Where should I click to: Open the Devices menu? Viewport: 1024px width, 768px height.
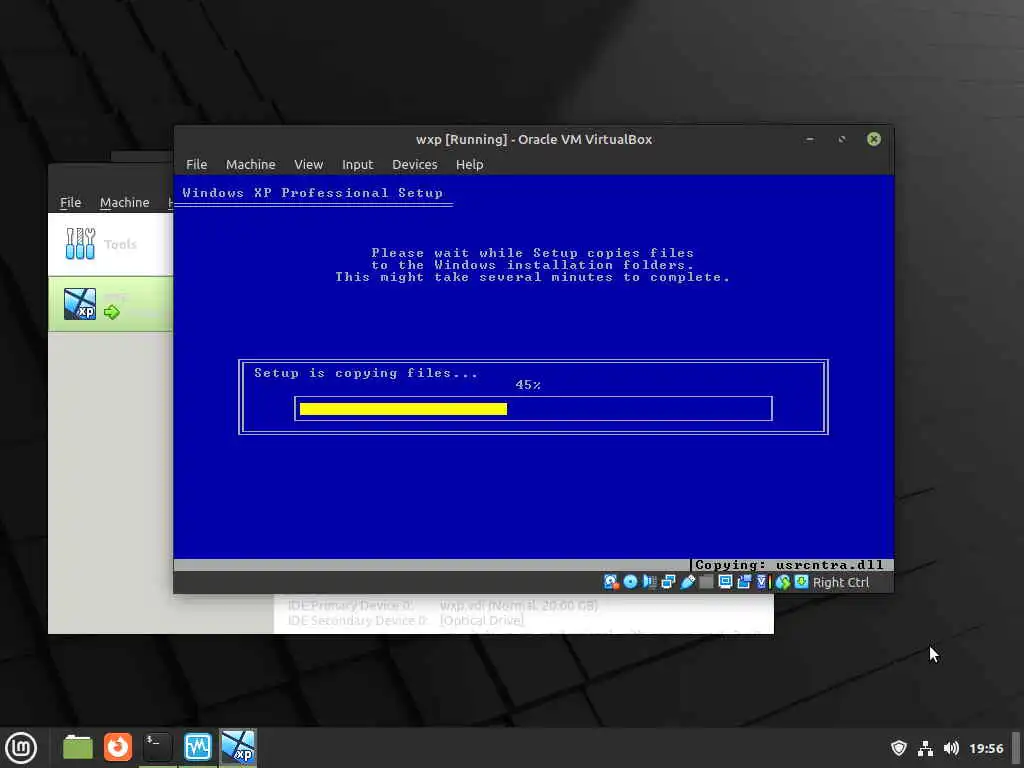[x=414, y=165]
